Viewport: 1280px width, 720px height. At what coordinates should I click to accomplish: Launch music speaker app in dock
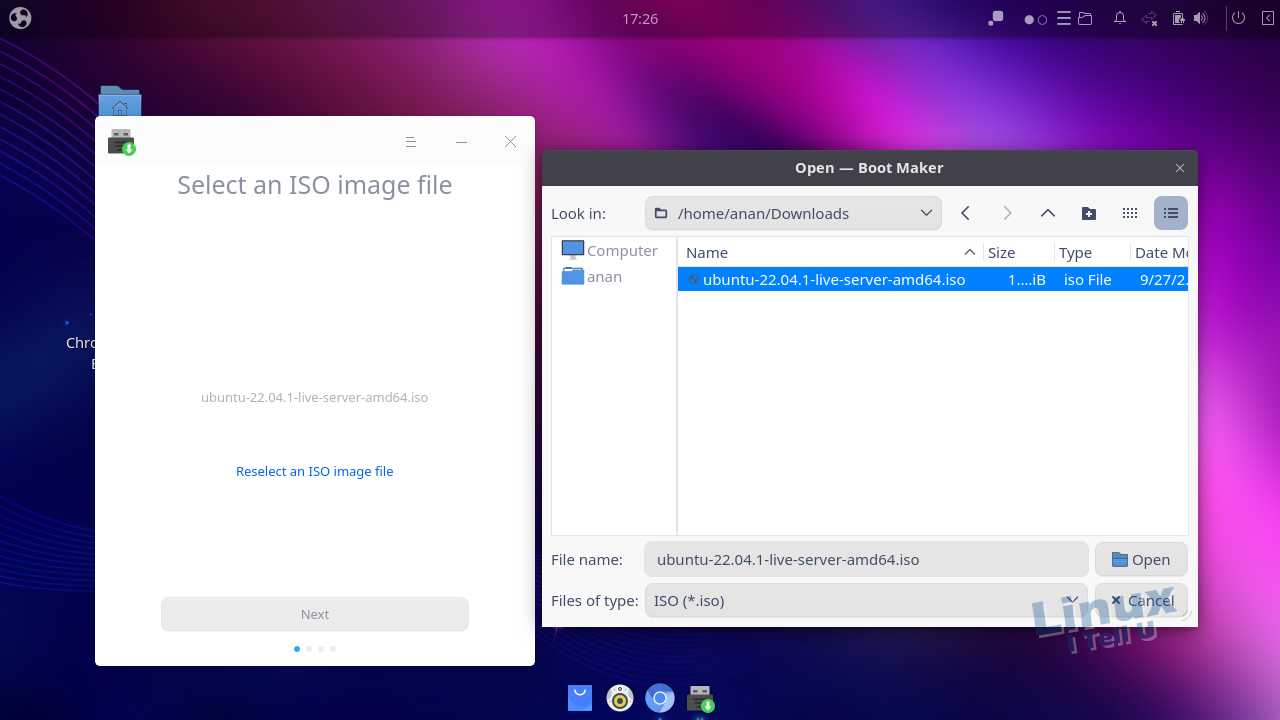[x=620, y=697]
